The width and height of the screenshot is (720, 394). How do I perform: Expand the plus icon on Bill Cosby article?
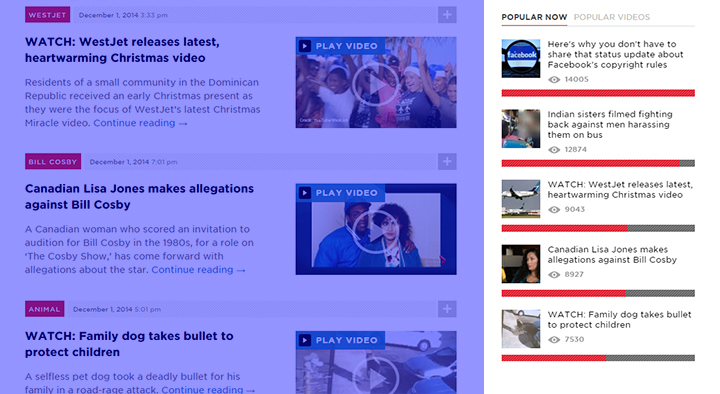tap(447, 162)
